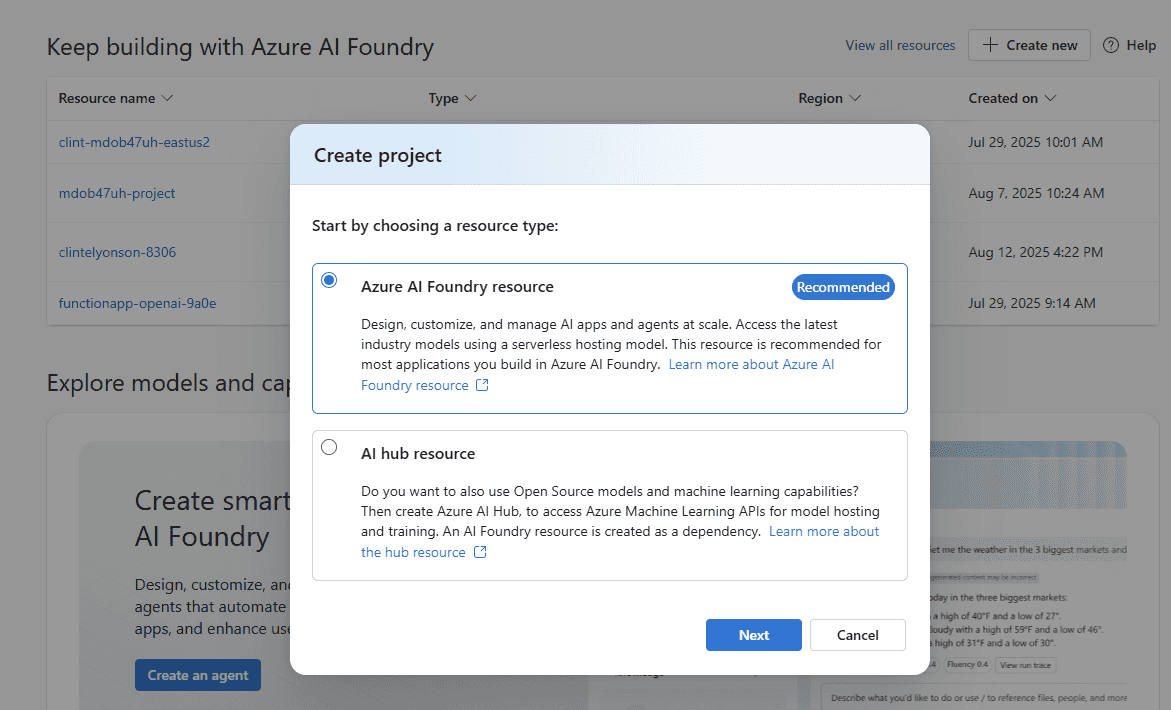
Task: Cancel the Create project dialog
Action: coord(857,635)
